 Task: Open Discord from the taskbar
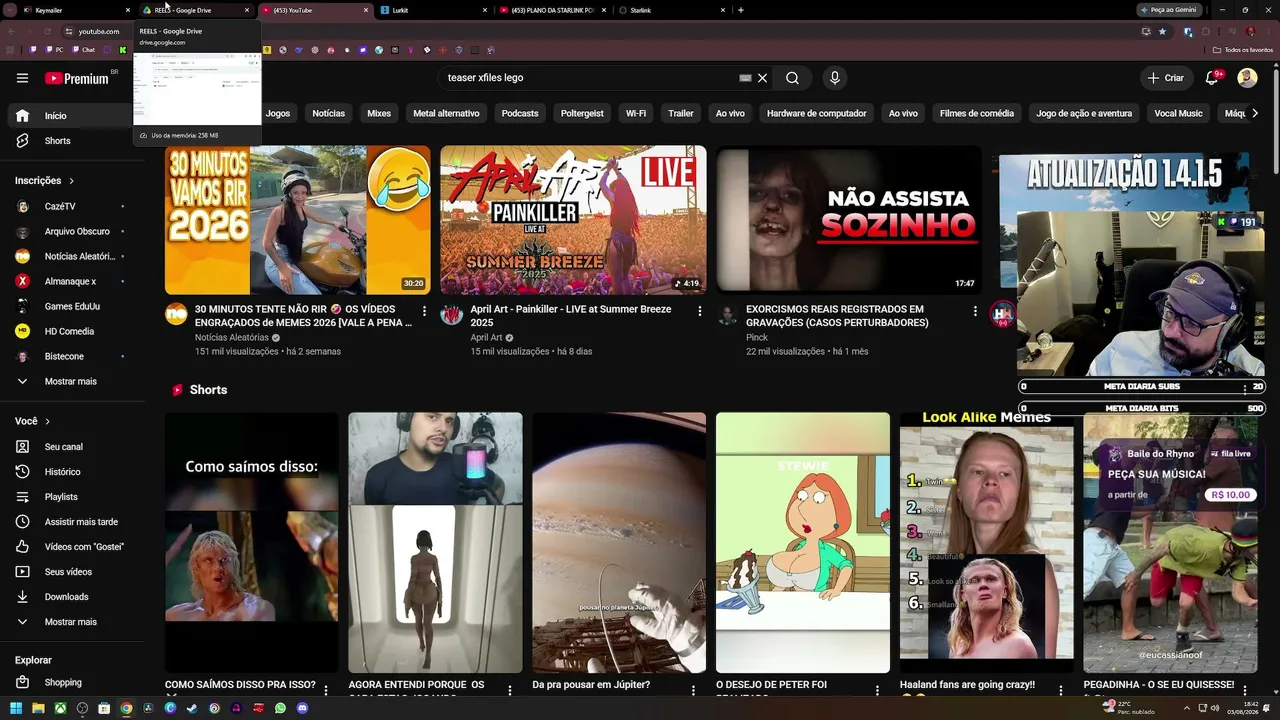point(302,708)
